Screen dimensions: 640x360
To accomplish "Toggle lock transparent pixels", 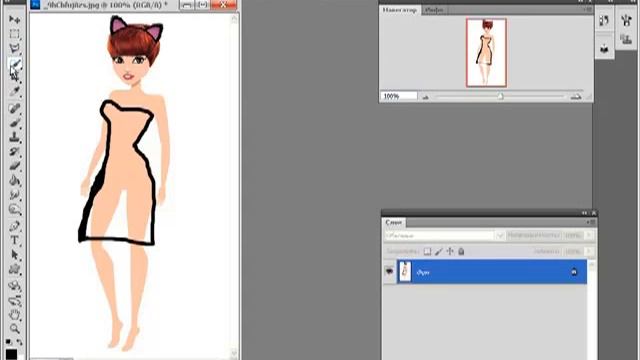I will click(427, 251).
